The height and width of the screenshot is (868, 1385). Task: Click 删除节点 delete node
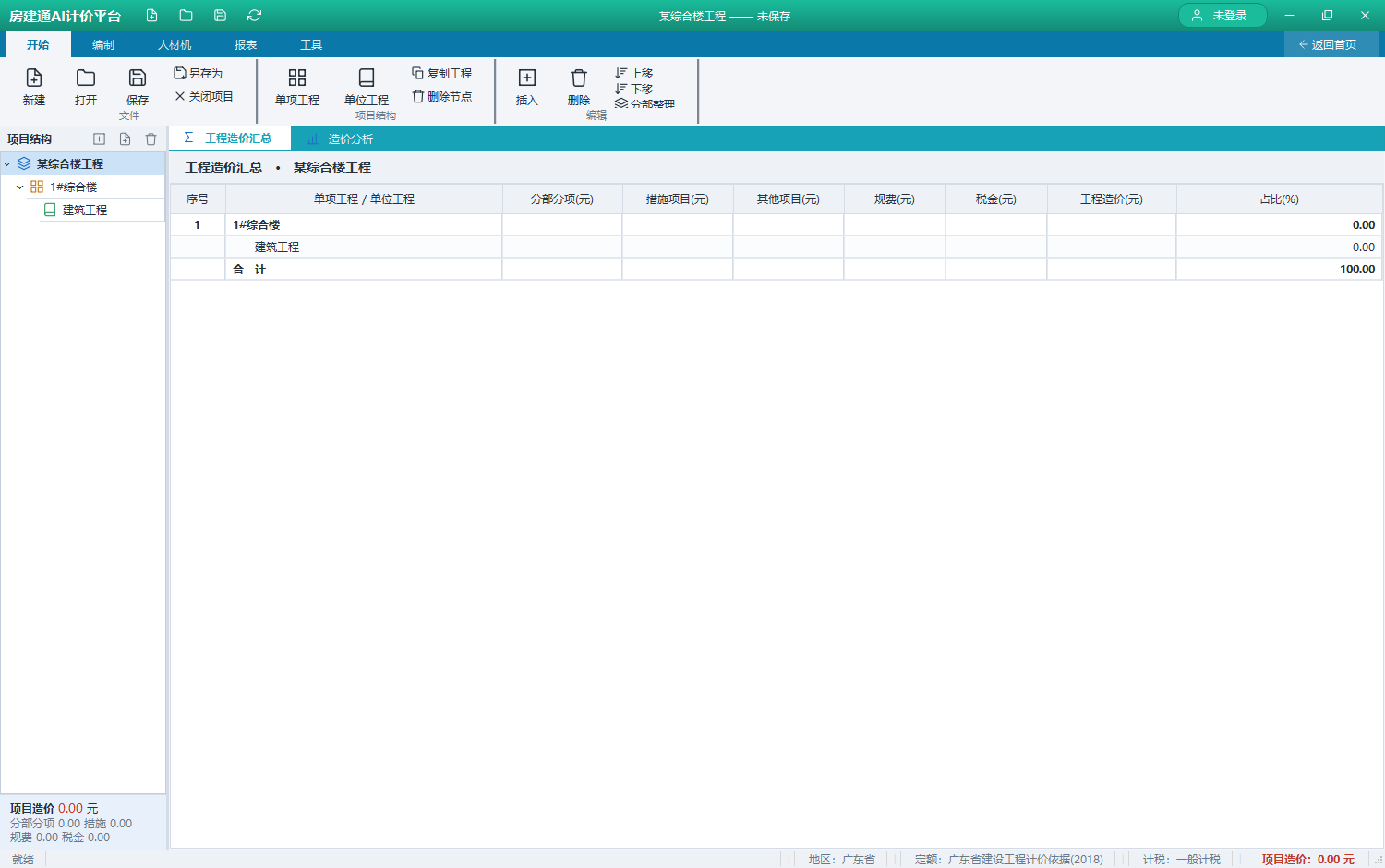pyautogui.click(x=442, y=96)
